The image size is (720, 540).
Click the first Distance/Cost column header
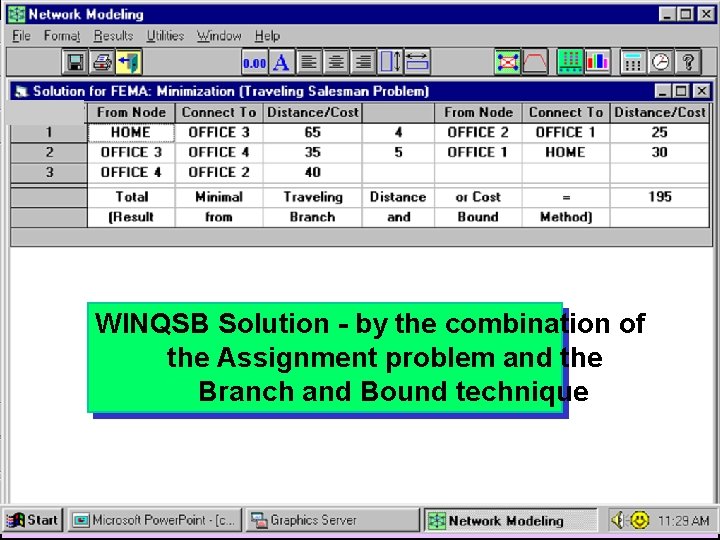[x=313, y=112]
